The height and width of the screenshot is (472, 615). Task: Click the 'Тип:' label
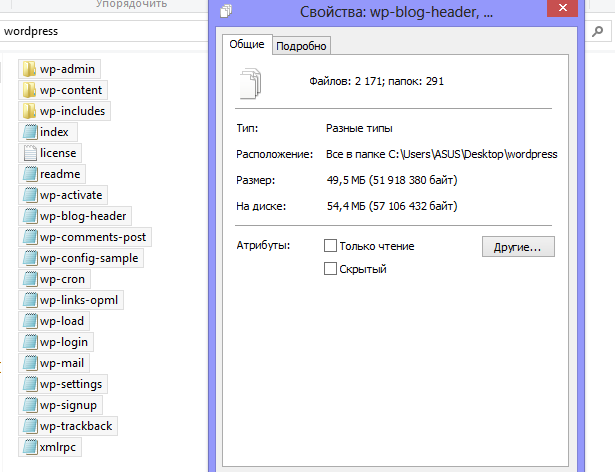point(247,128)
